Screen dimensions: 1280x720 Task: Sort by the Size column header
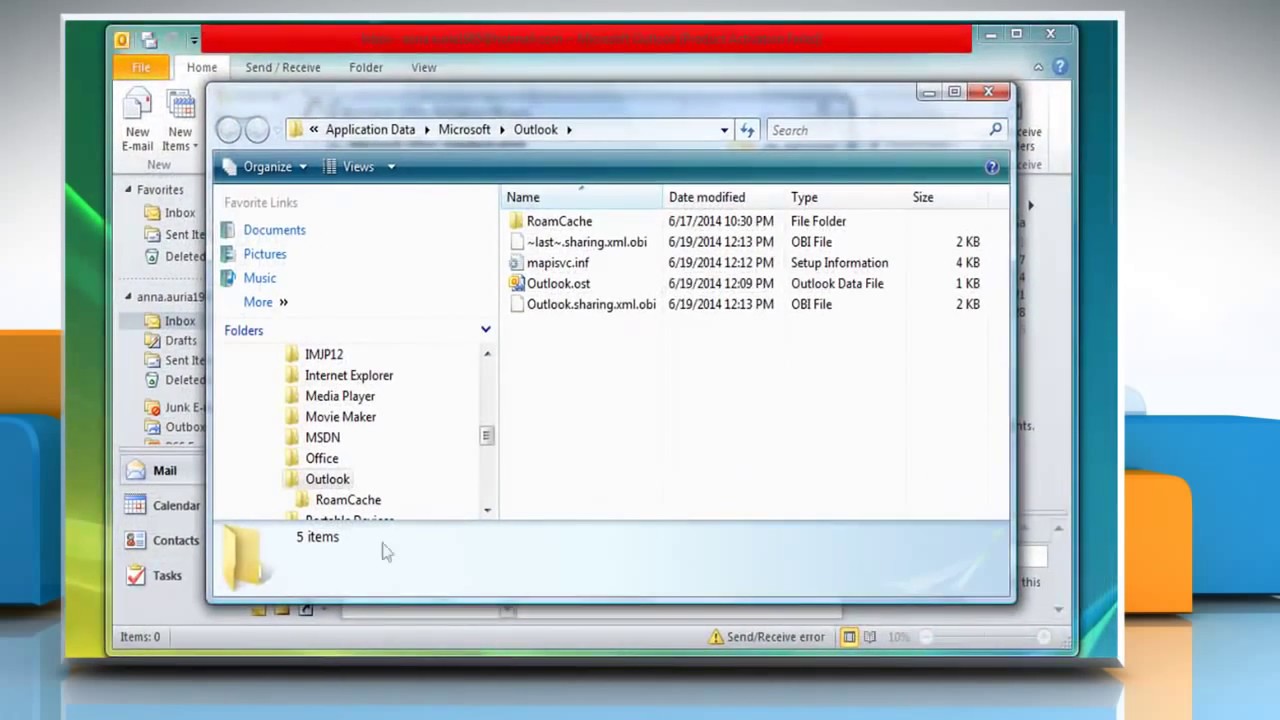pyautogui.click(x=946, y=198)
